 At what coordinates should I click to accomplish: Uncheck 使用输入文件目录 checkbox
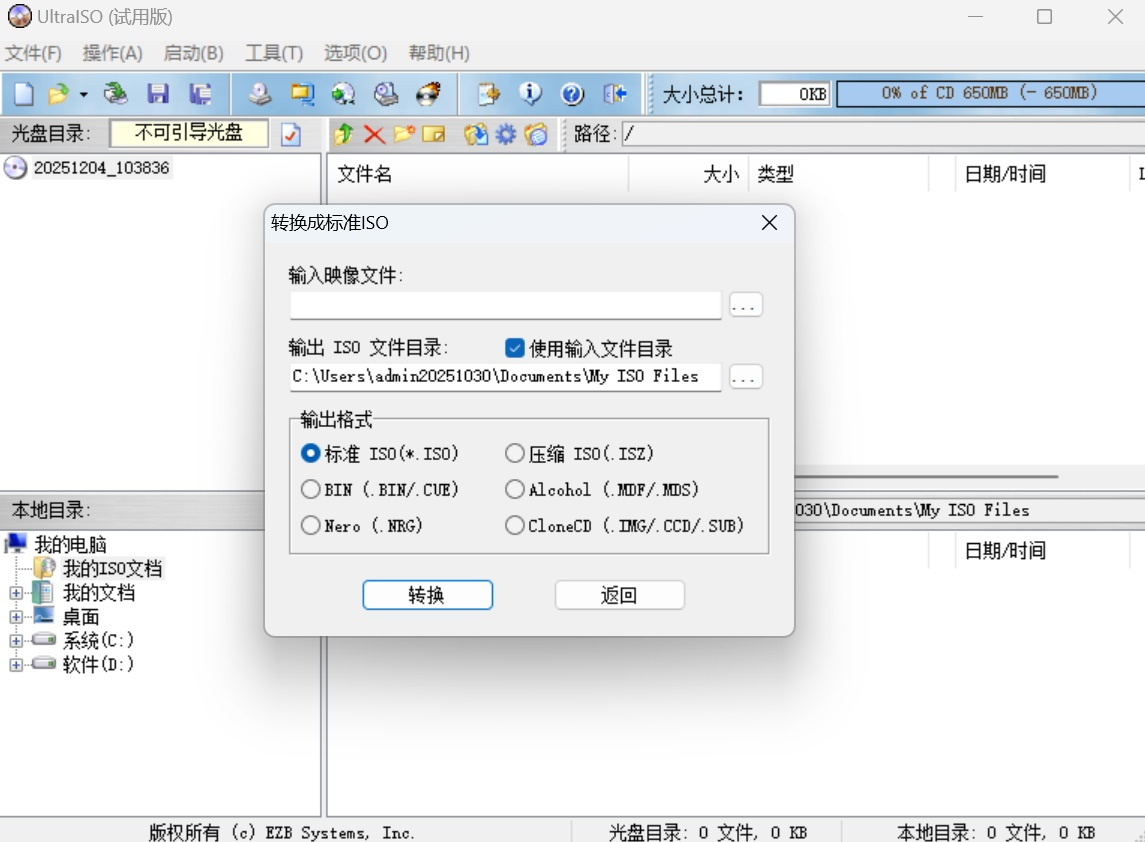tap(514, 348)
